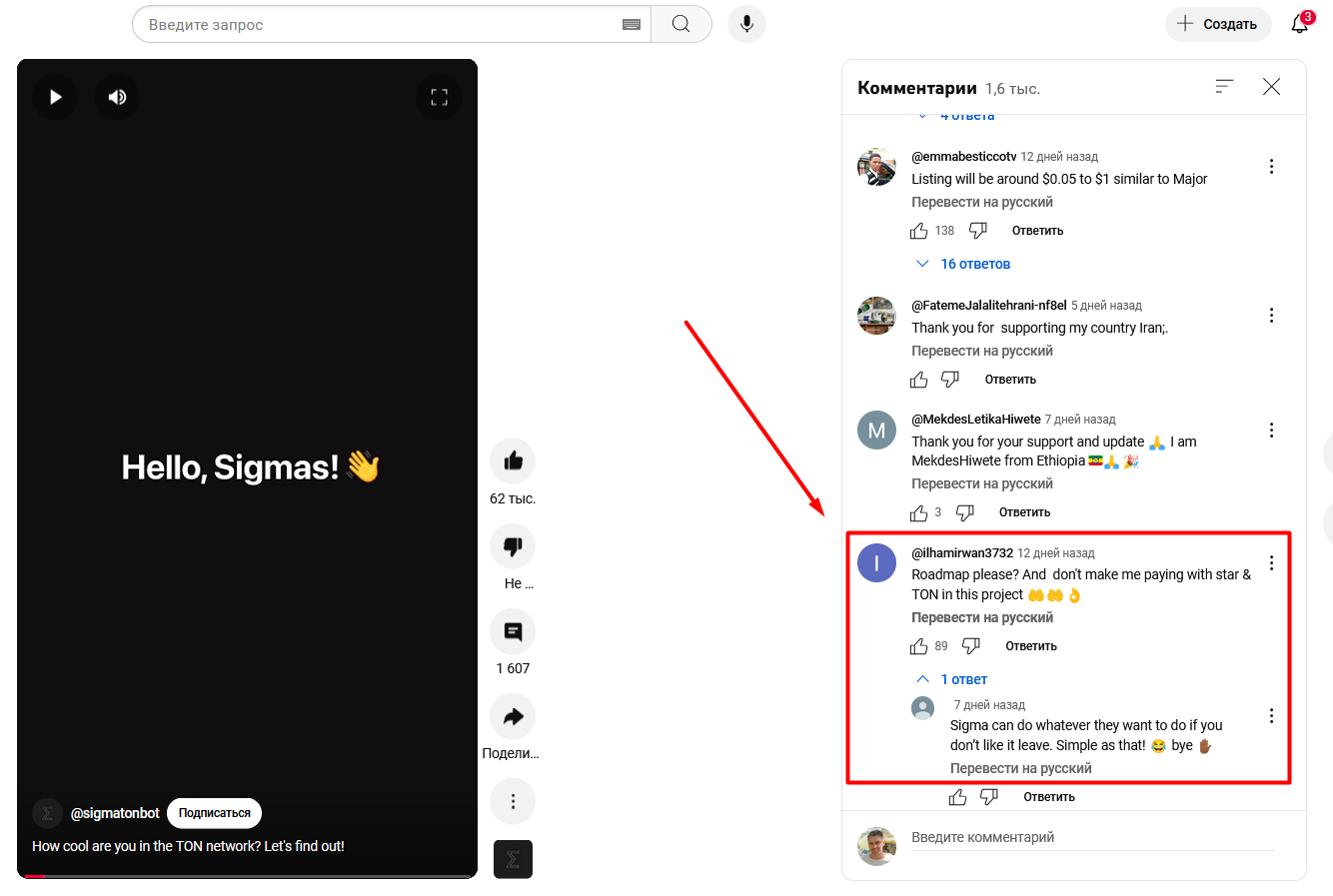Mute the video sound

[x=117, y=97]
